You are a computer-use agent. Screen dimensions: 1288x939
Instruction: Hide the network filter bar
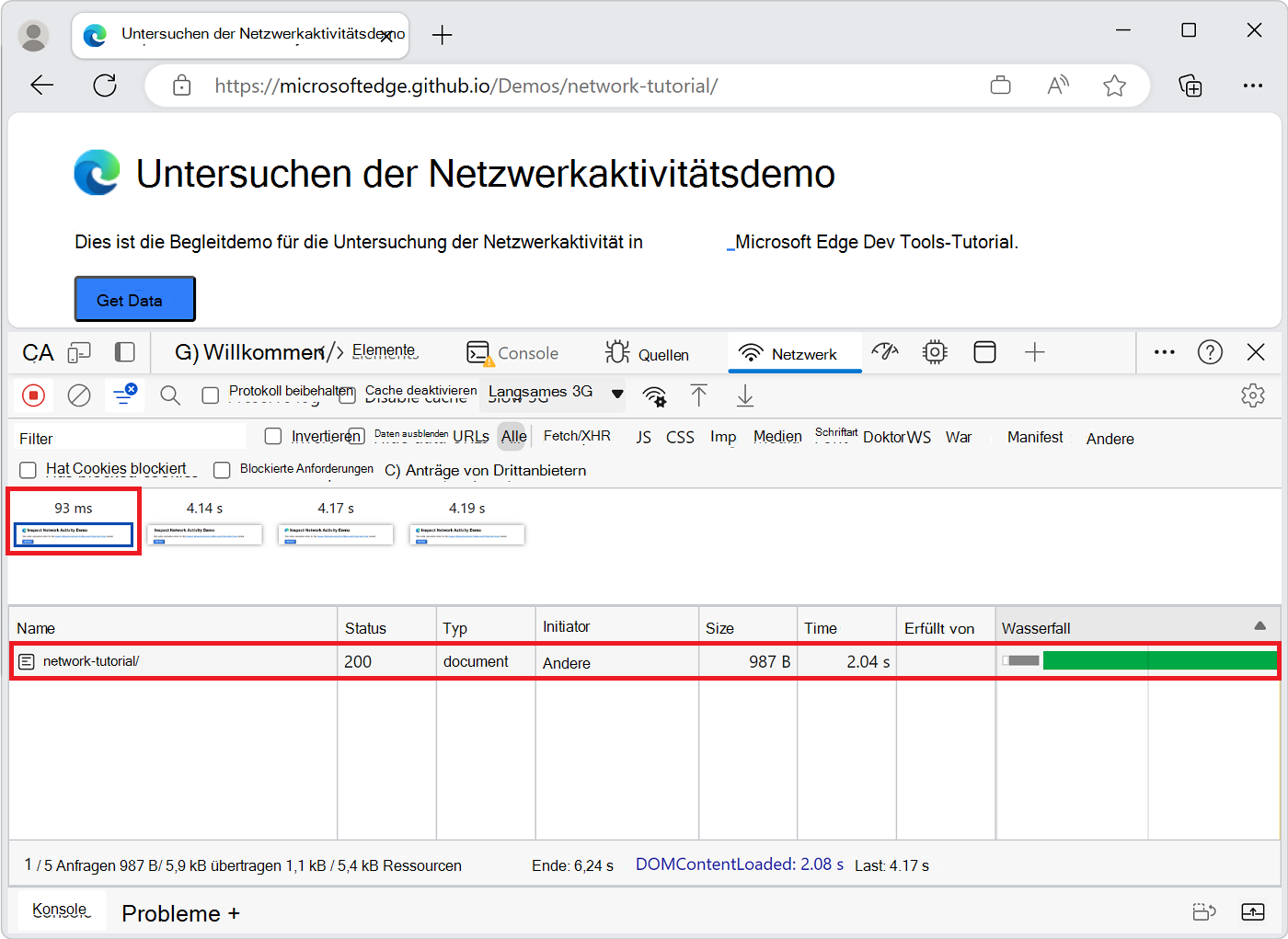pos(124,395)
